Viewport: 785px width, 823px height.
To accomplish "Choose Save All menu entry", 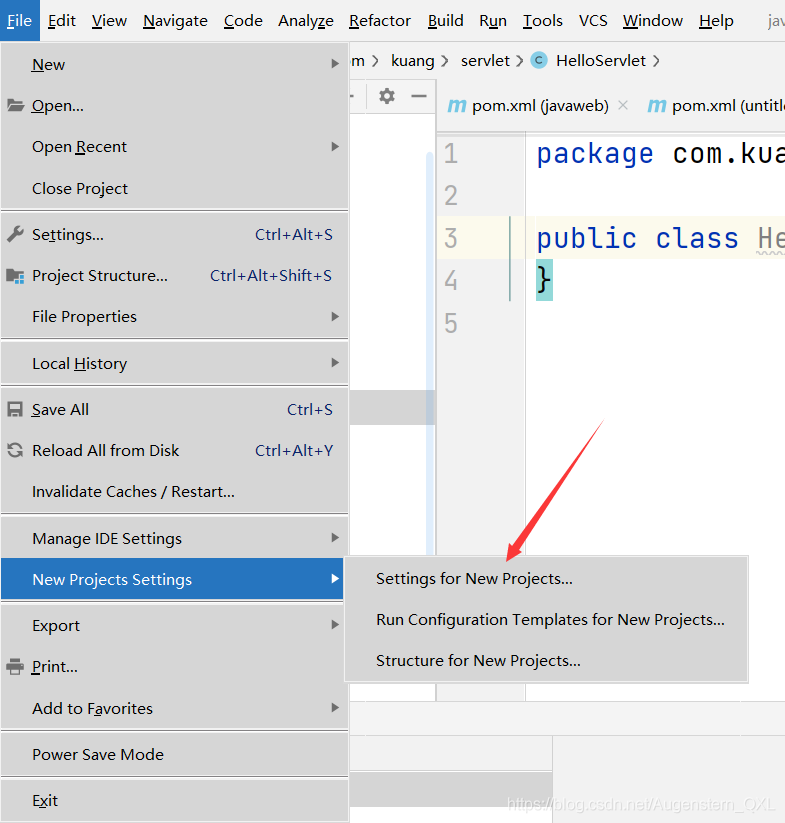I will pos(174,409).
